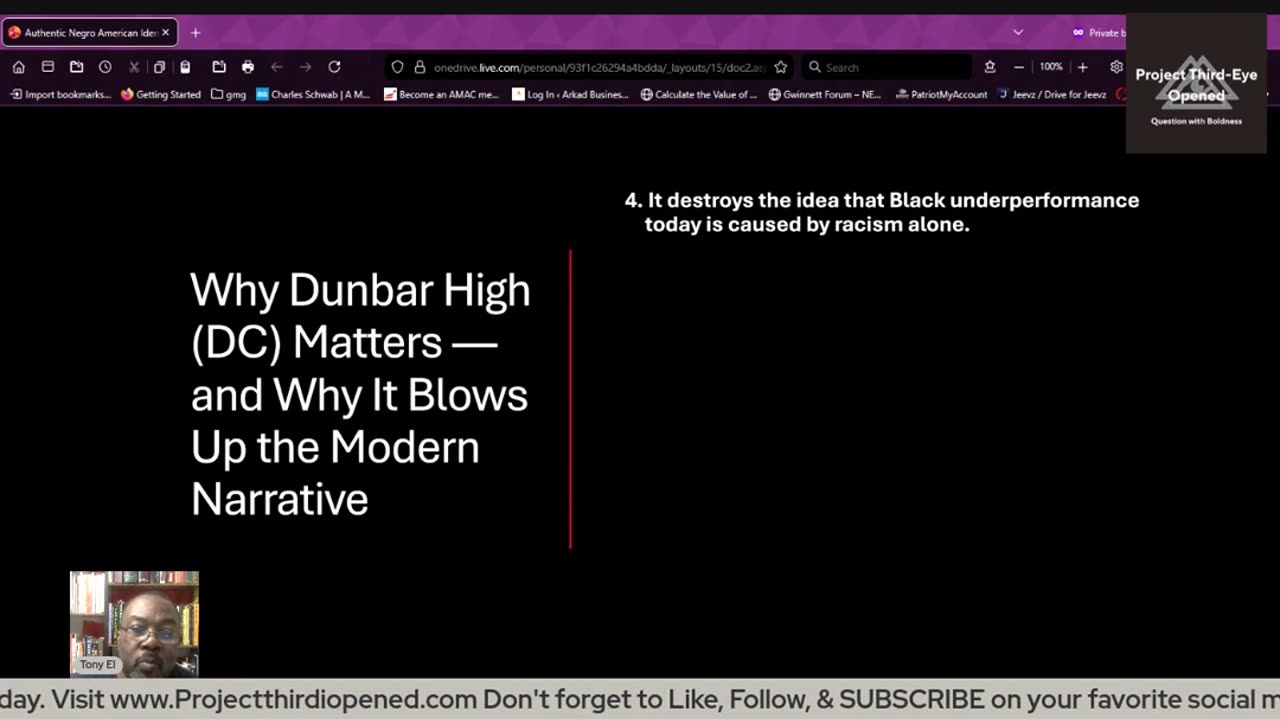This screenshot has height=720, width=1280.
Task: Click the Copy icon in the toolbar
Action: 159,67
